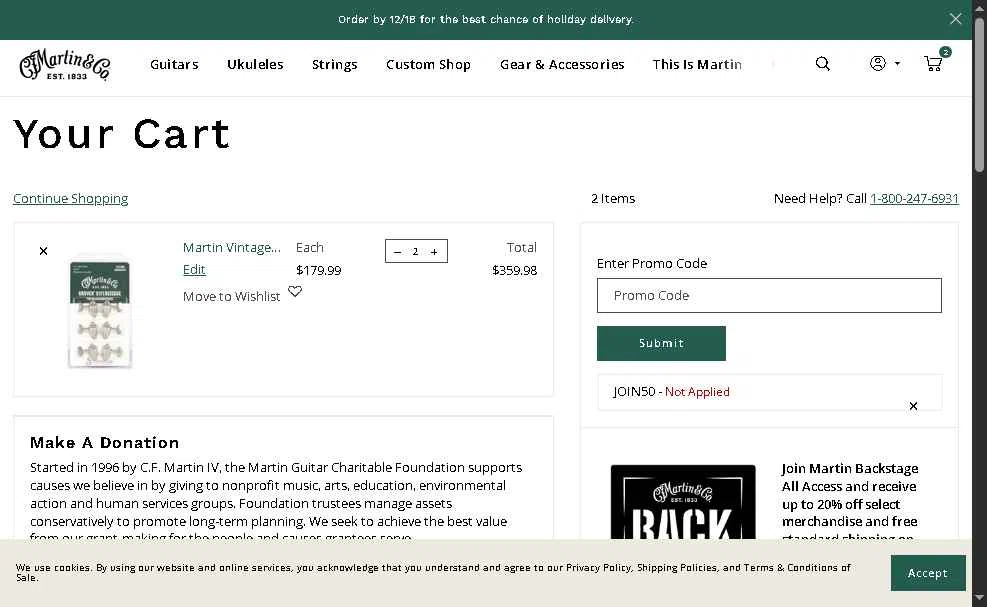Open the This Is Martin menu
987x607 pixels.
(x=697, y=64)
